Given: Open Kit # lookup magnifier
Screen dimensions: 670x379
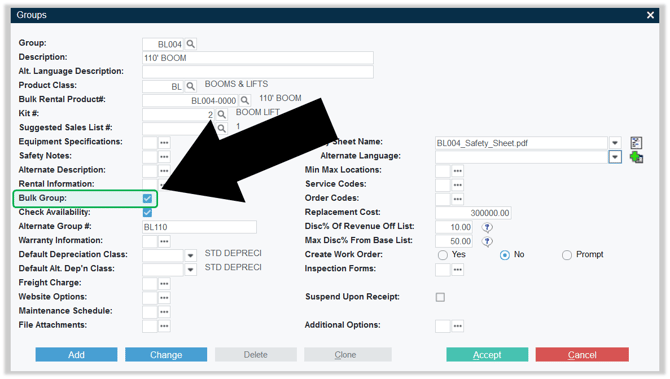Looking at the screenshot, I should 221,115.
